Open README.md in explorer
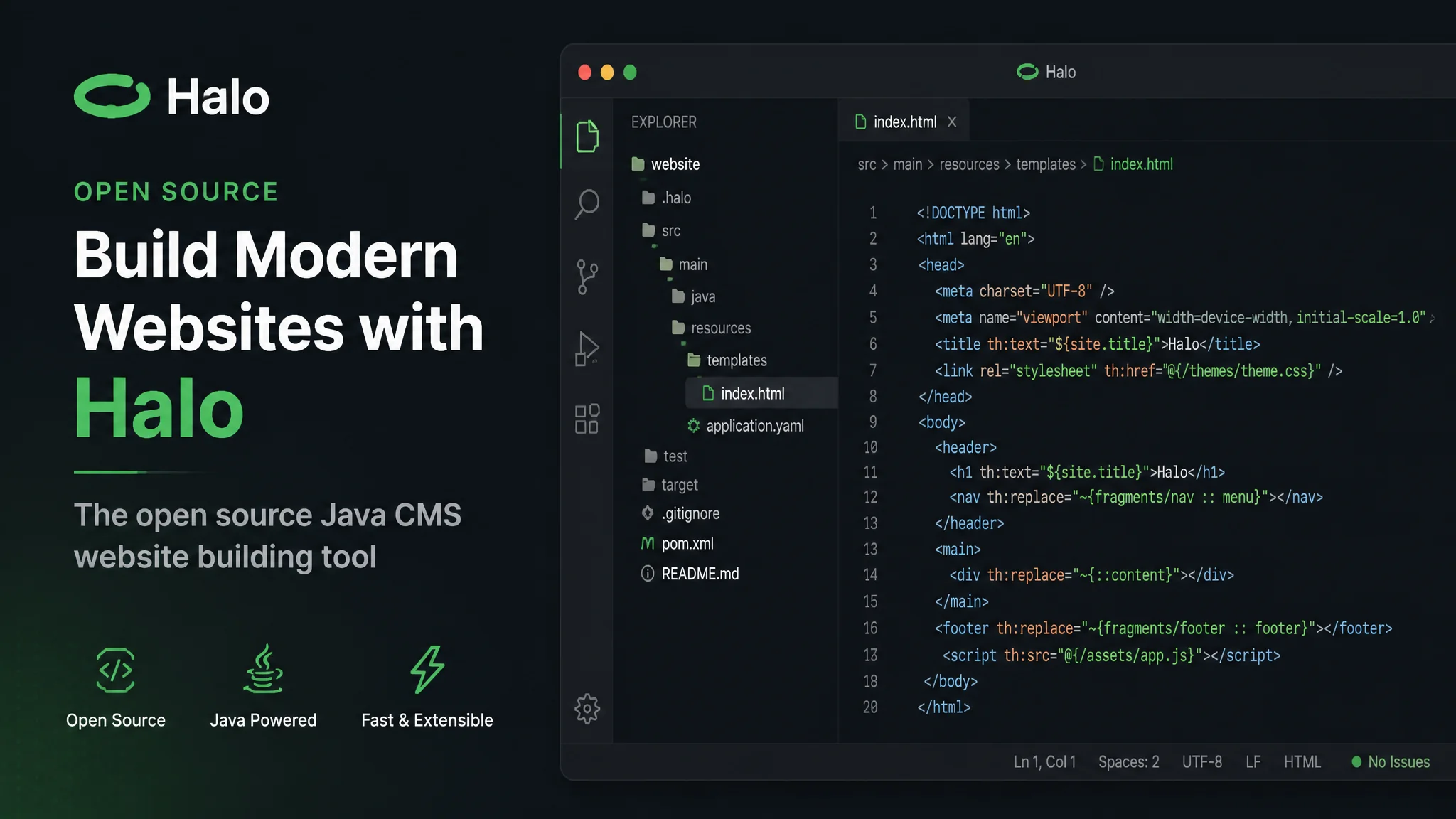This screenshot has width=1456, height=819. 690,574
